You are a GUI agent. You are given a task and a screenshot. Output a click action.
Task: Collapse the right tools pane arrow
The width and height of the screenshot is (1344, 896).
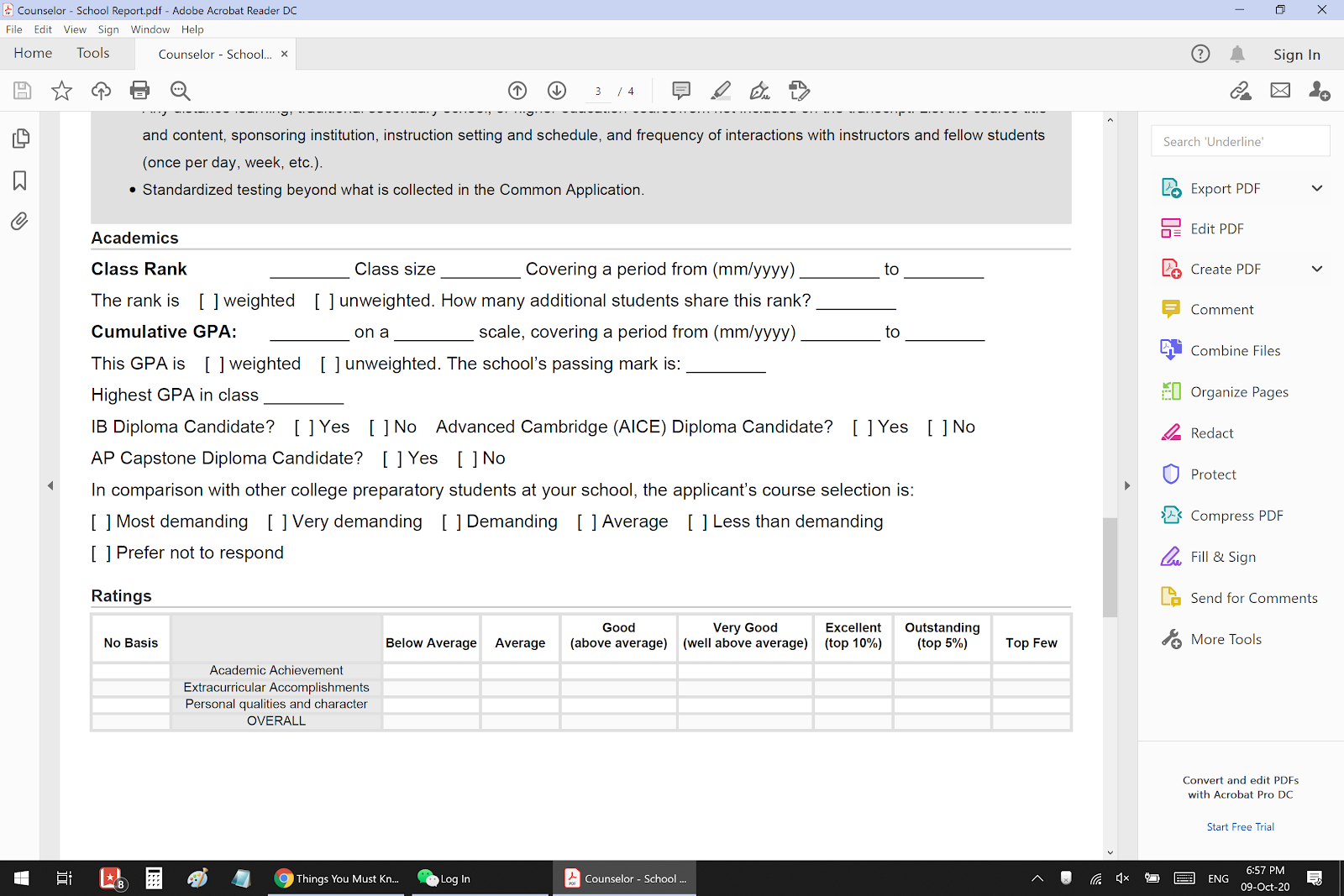point(1127,485)
